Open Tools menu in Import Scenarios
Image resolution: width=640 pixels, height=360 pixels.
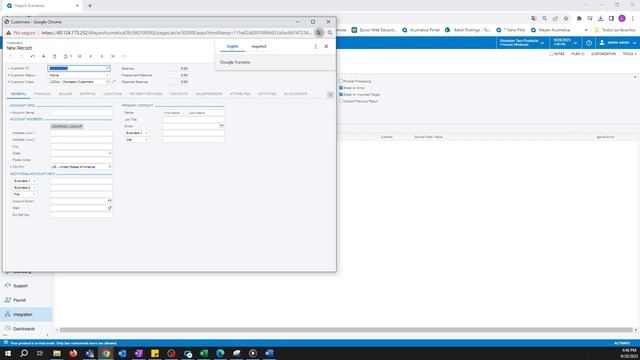[629, 54]
